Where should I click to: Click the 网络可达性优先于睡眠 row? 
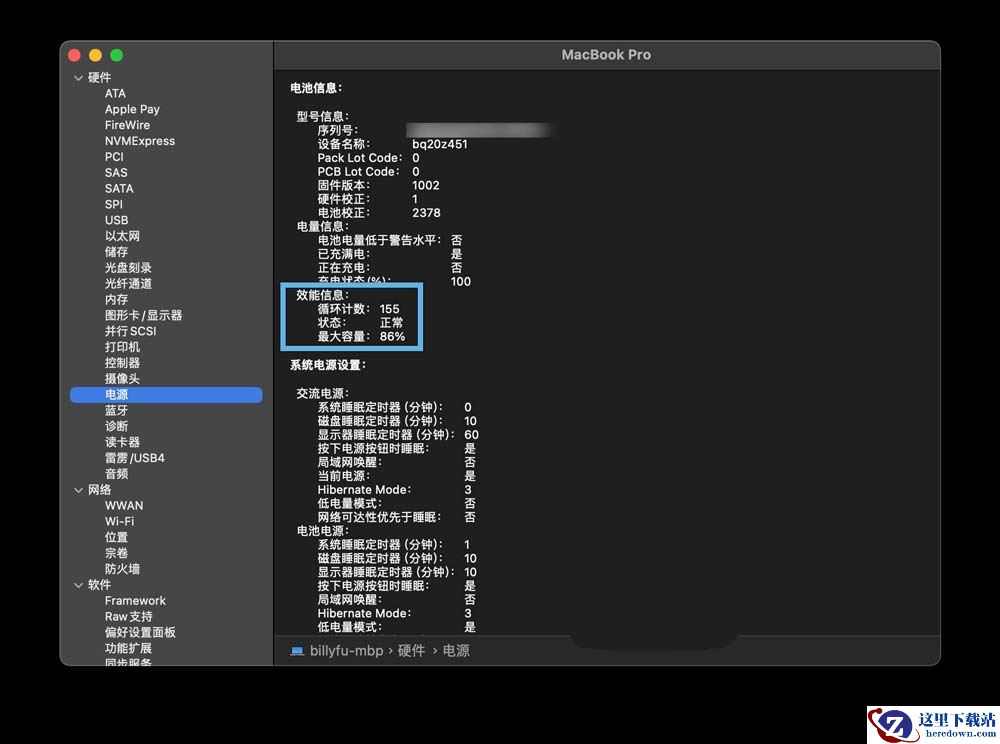[397, 517]
